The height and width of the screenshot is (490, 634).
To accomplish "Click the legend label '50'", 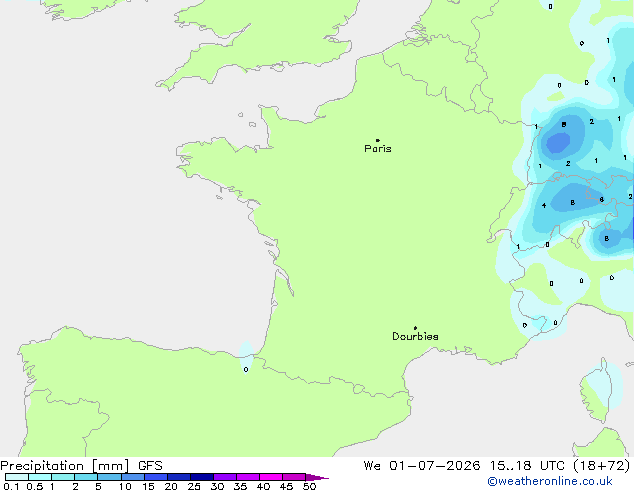I will point(309,486).
